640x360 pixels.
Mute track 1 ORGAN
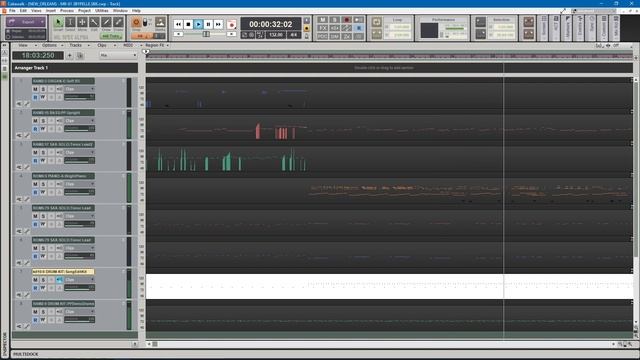coord(35,89)
